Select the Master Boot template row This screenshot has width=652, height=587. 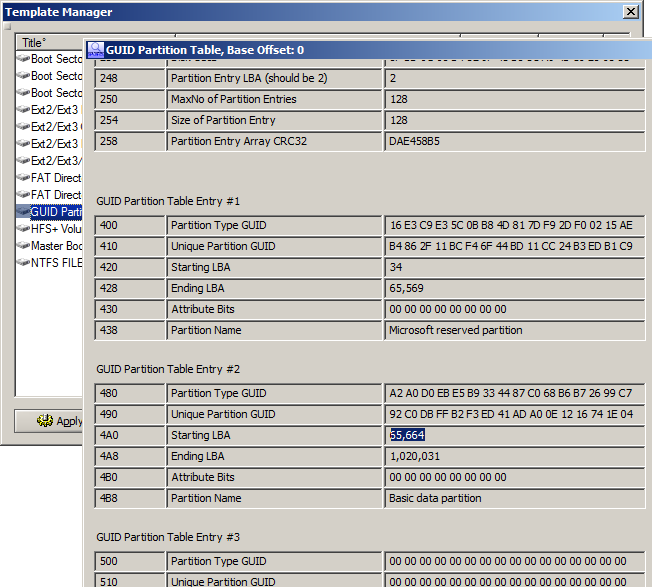pos(49,246)
